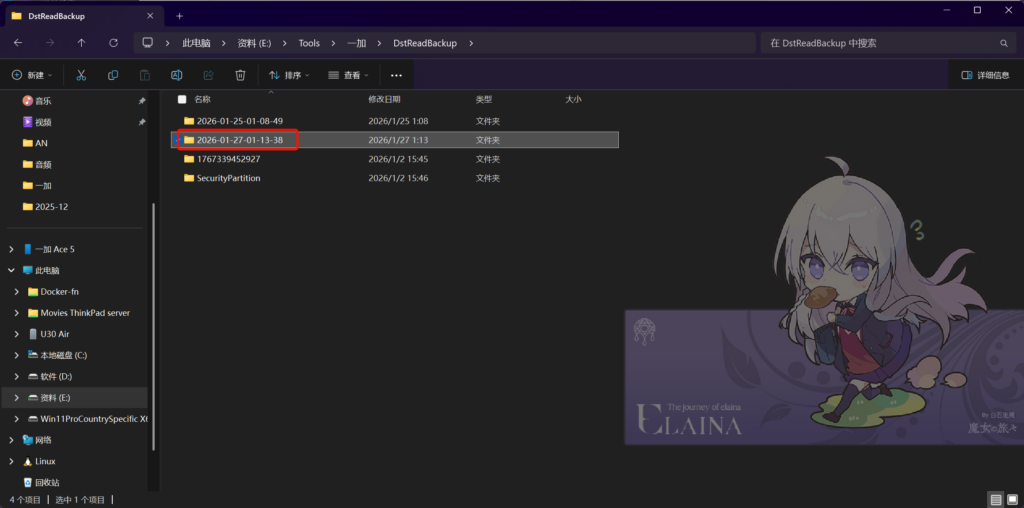Click the Delete trash icon
The width and height of the screenshot is (1024, 508).
click(x=240, y=75)
